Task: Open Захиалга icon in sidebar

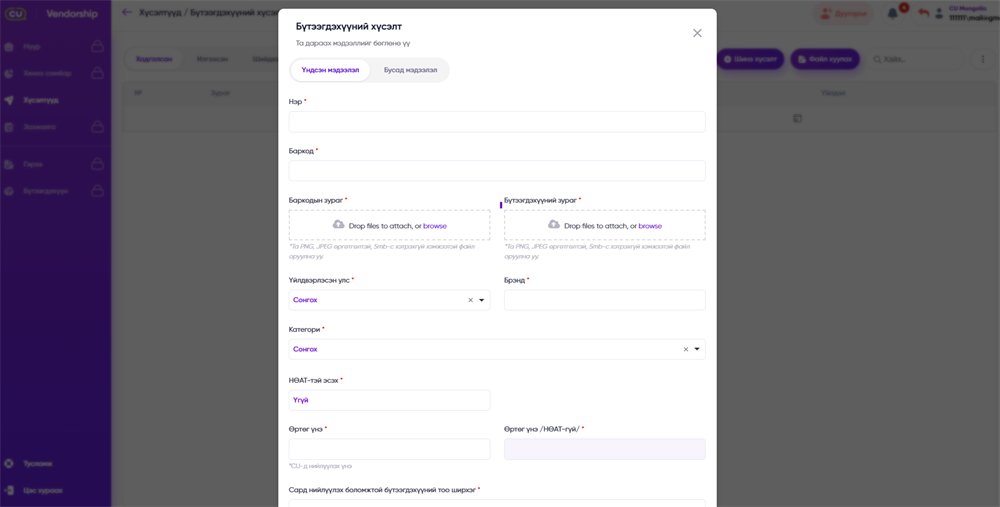Action: click(x=9, y=127)
